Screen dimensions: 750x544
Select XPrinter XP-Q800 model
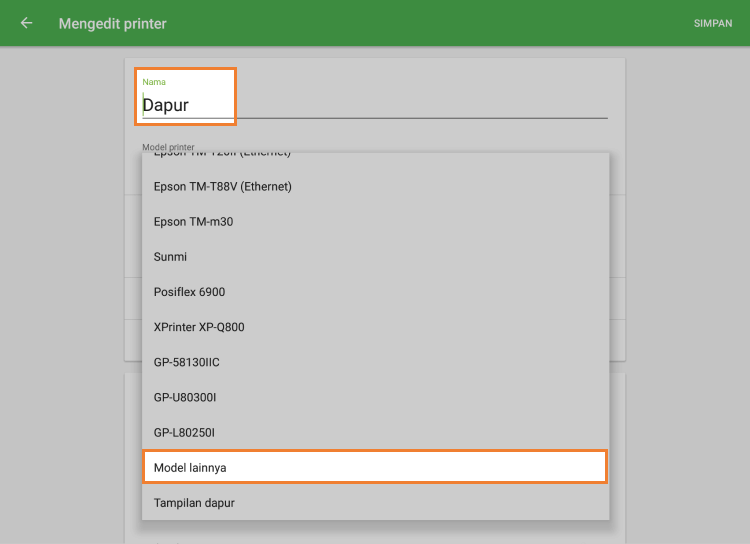(199, 327)
